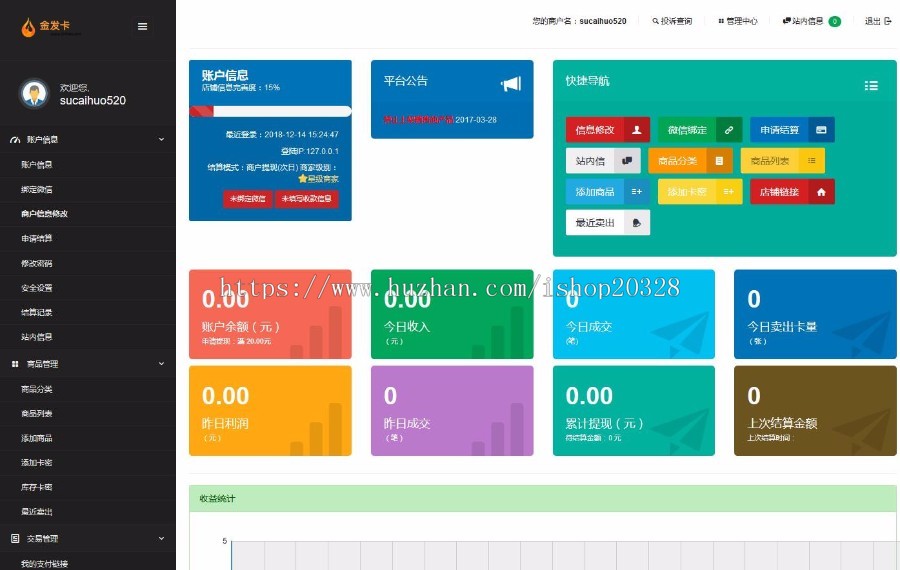Screen dimensions: 900x570
Task: Click the 登陆IP:127.0.0.1 text
Action: (309, 151)
